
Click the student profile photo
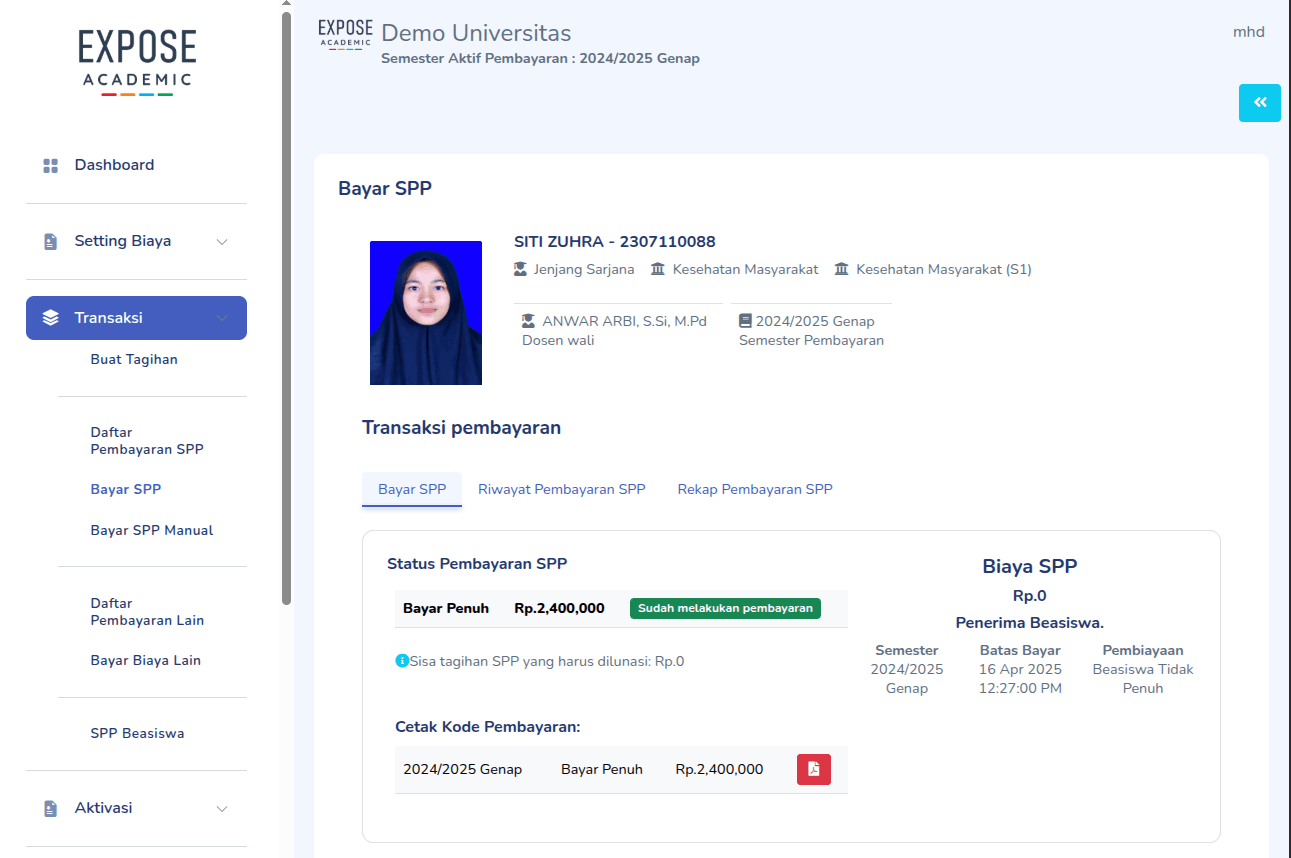click(x=425, y=313)
